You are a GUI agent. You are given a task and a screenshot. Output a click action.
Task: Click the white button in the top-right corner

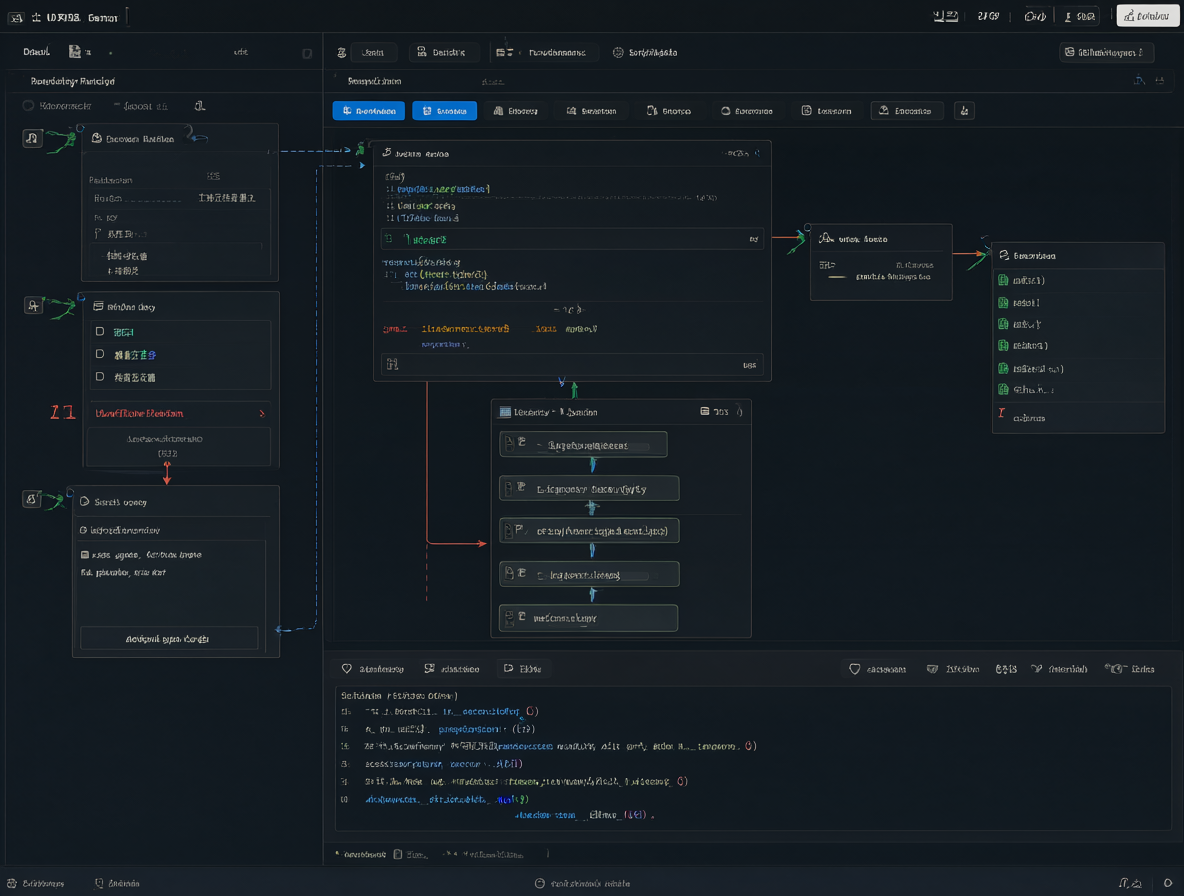[x=1147, y=16]
